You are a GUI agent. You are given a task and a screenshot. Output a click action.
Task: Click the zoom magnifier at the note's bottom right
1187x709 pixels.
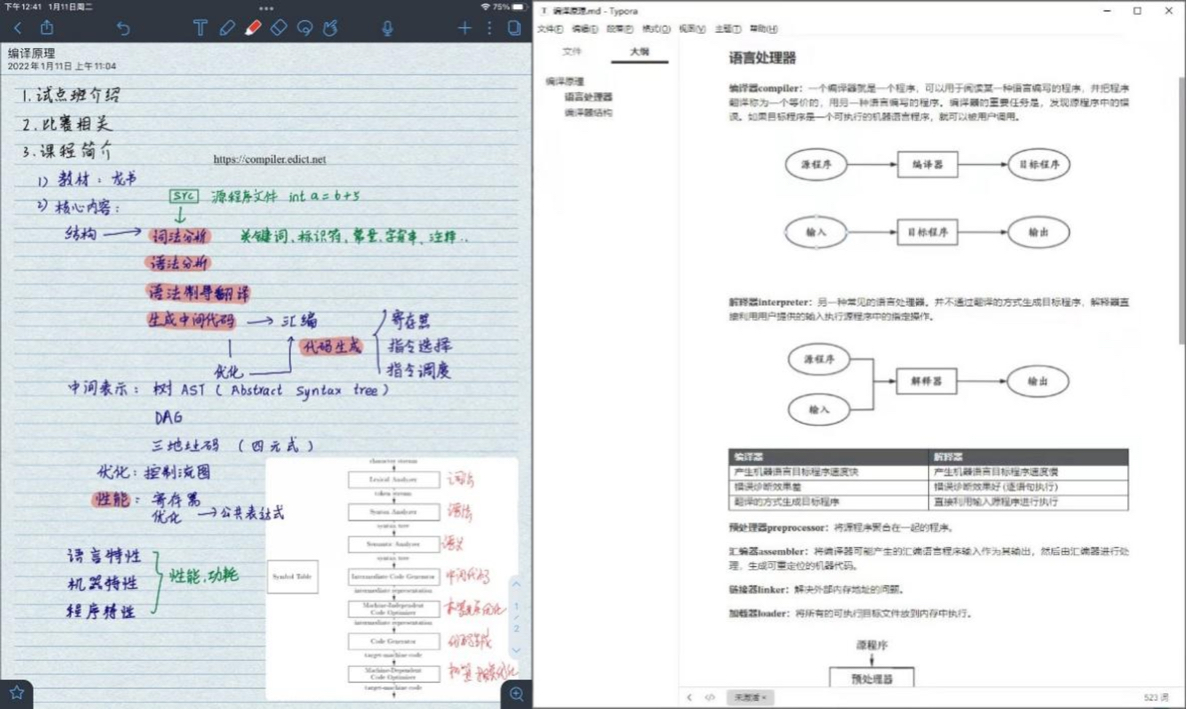[x=516, y=693]
